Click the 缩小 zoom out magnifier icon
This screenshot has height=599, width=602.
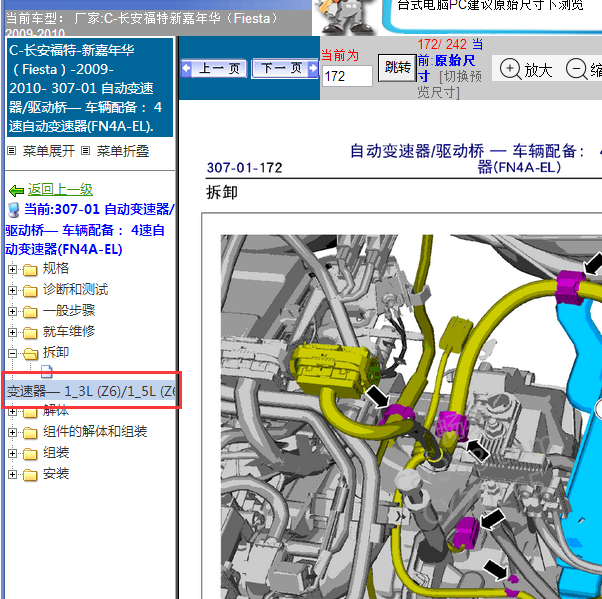pos(577,69)
